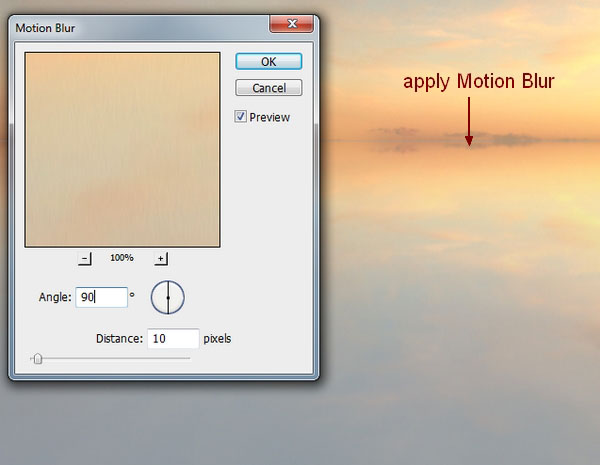
Task: Toggle the Preview checkbox
Action: 240,117
